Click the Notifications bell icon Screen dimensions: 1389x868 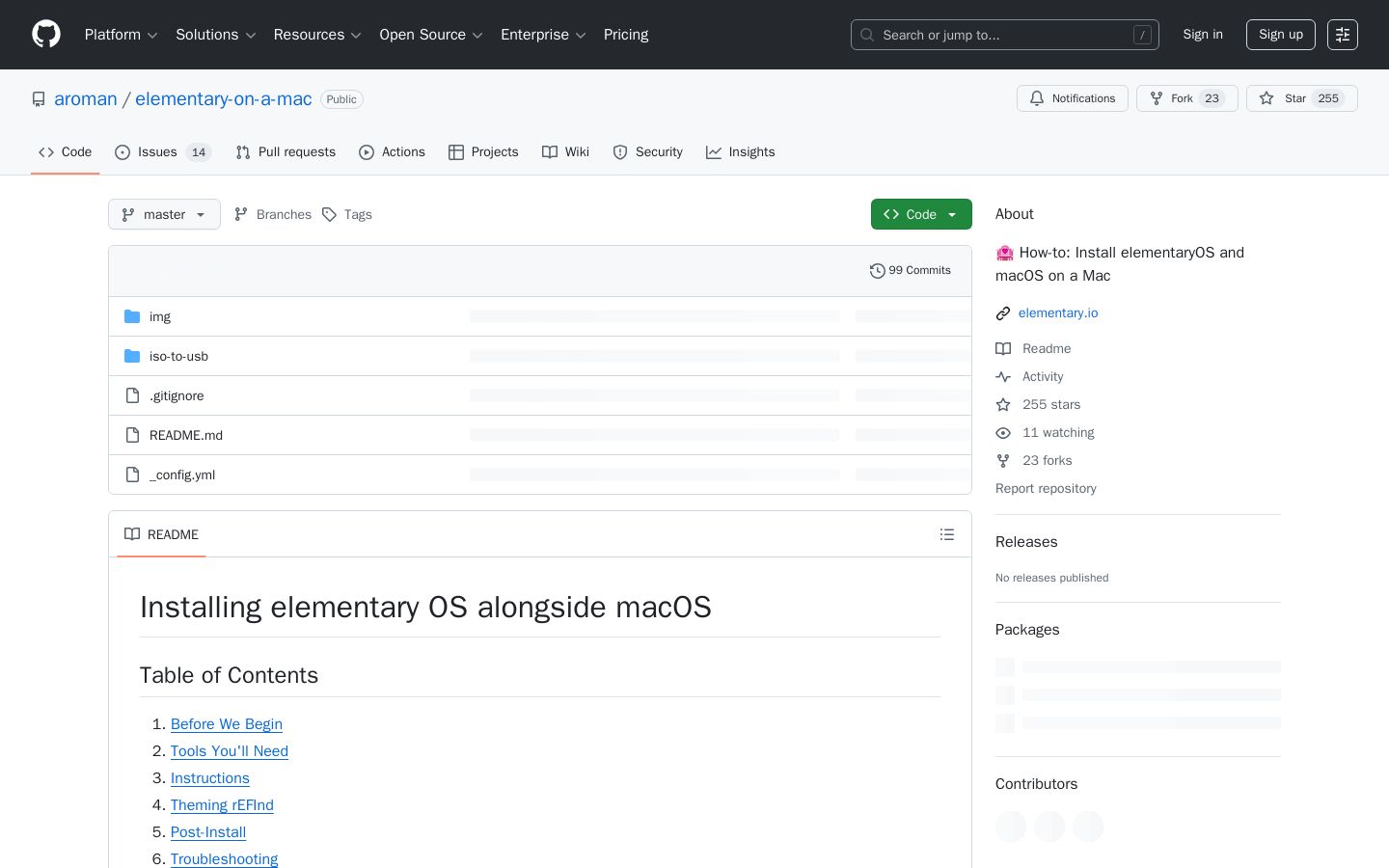tap(1037, 98)
